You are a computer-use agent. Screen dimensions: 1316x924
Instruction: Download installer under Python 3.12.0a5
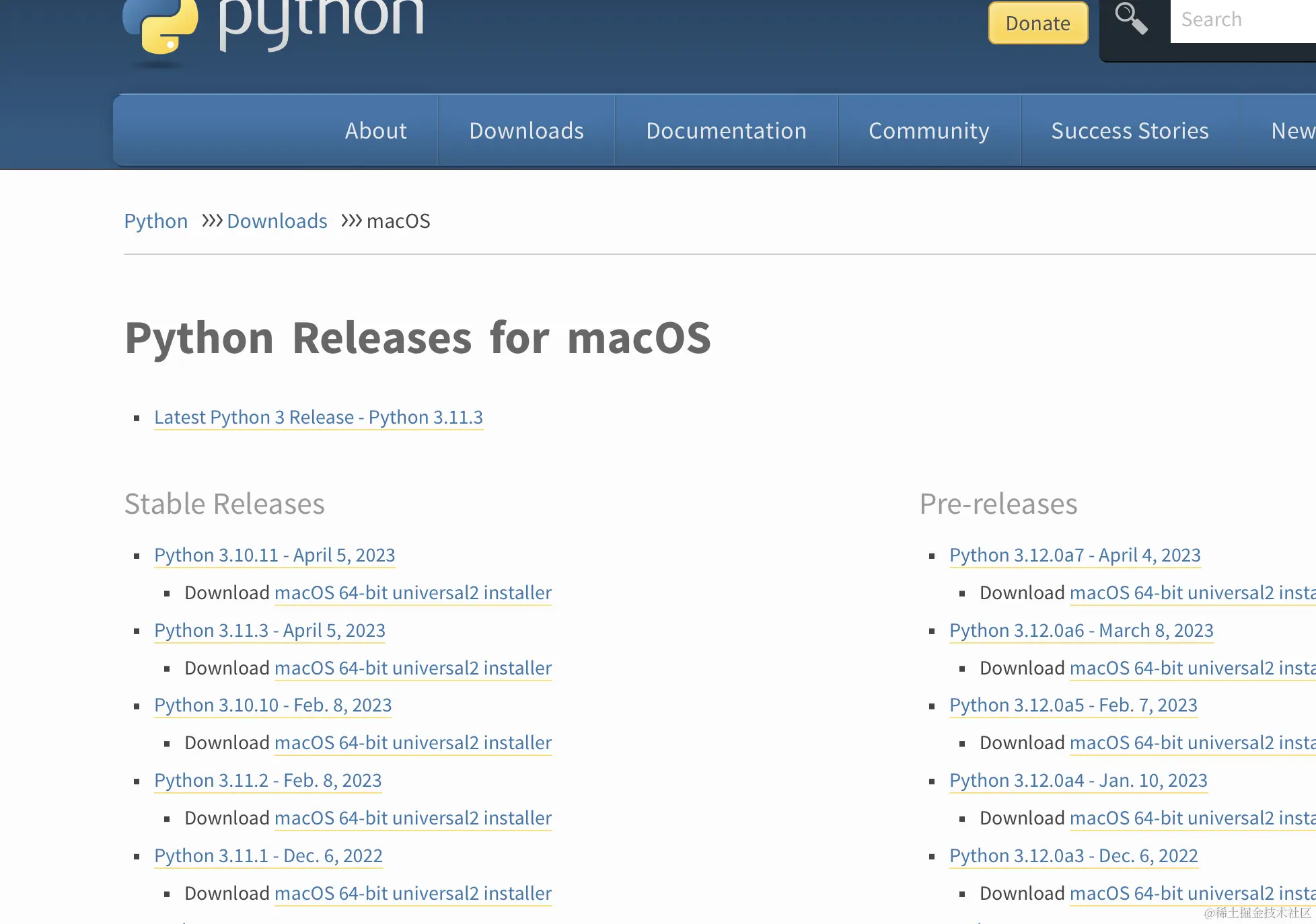pyautogui.click(x=1193, y=742)
